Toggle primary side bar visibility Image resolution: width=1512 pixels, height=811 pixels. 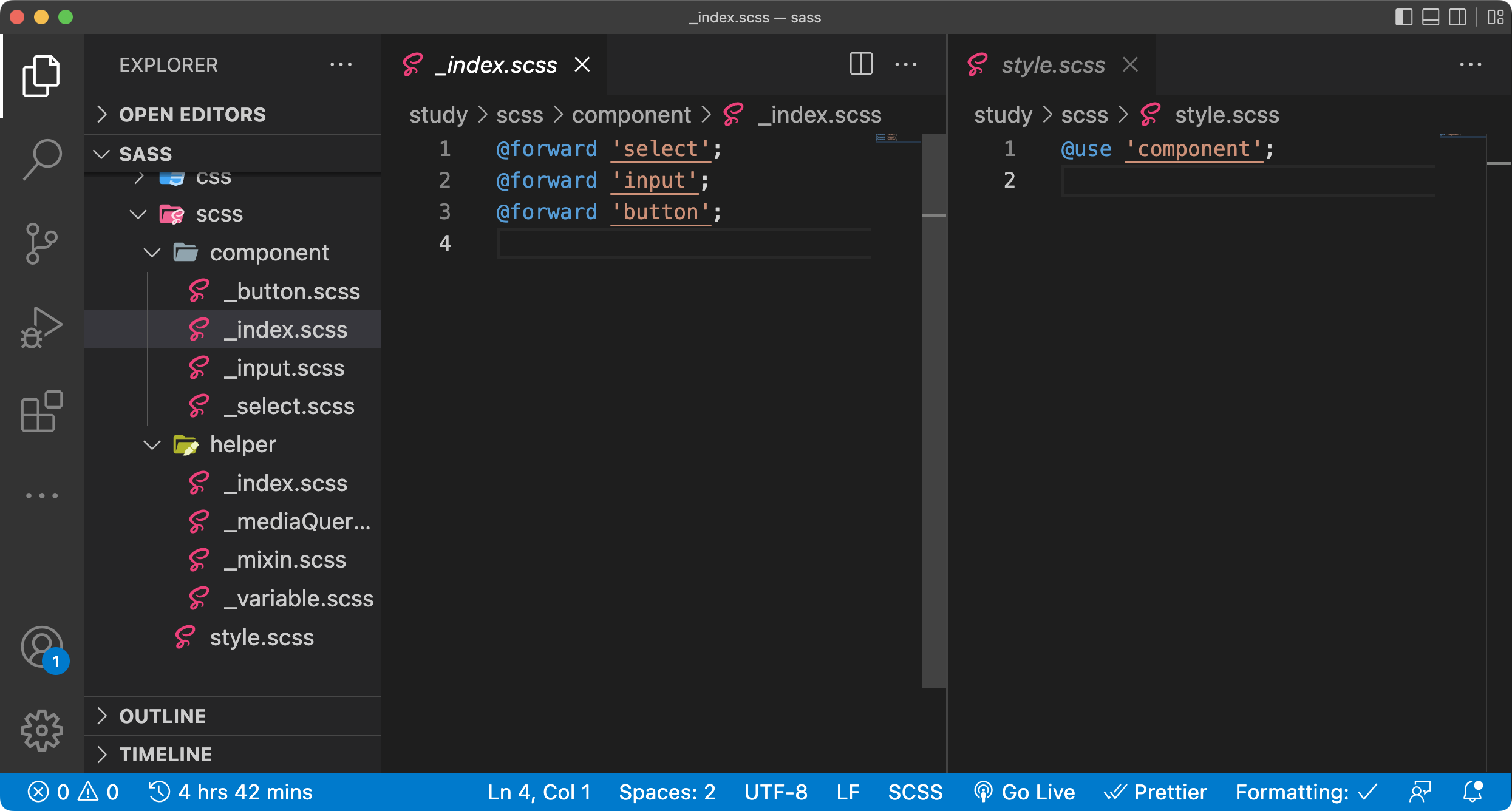click(x=1403, y=17)
